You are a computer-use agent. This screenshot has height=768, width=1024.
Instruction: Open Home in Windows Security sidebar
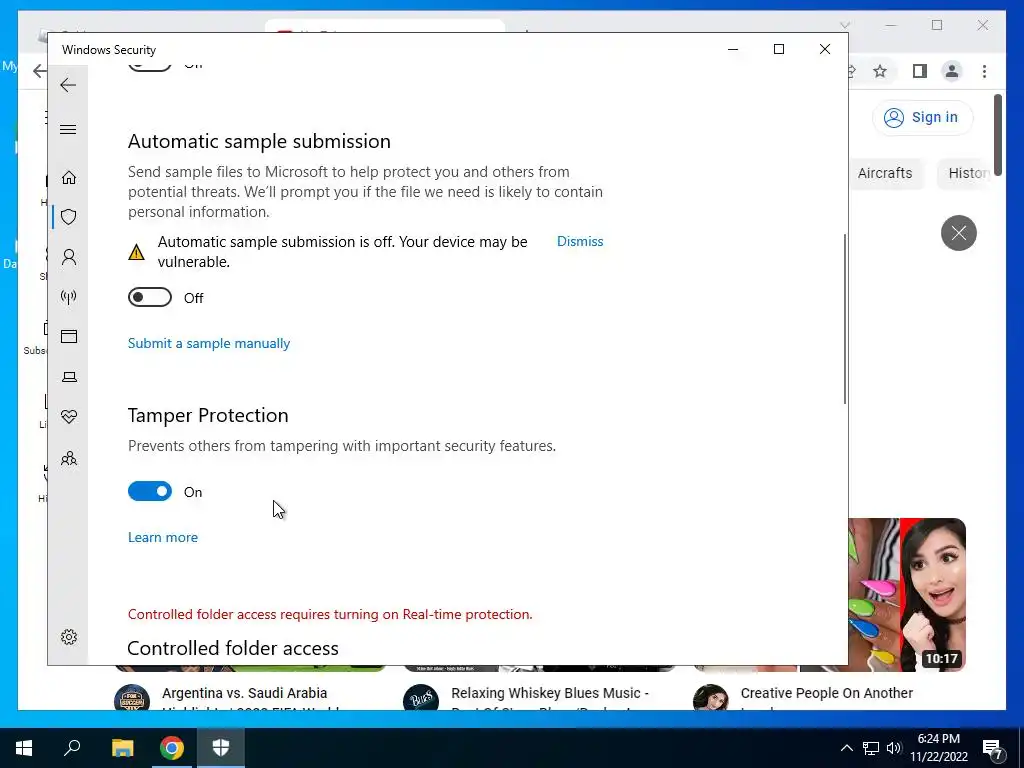(69, 178)
